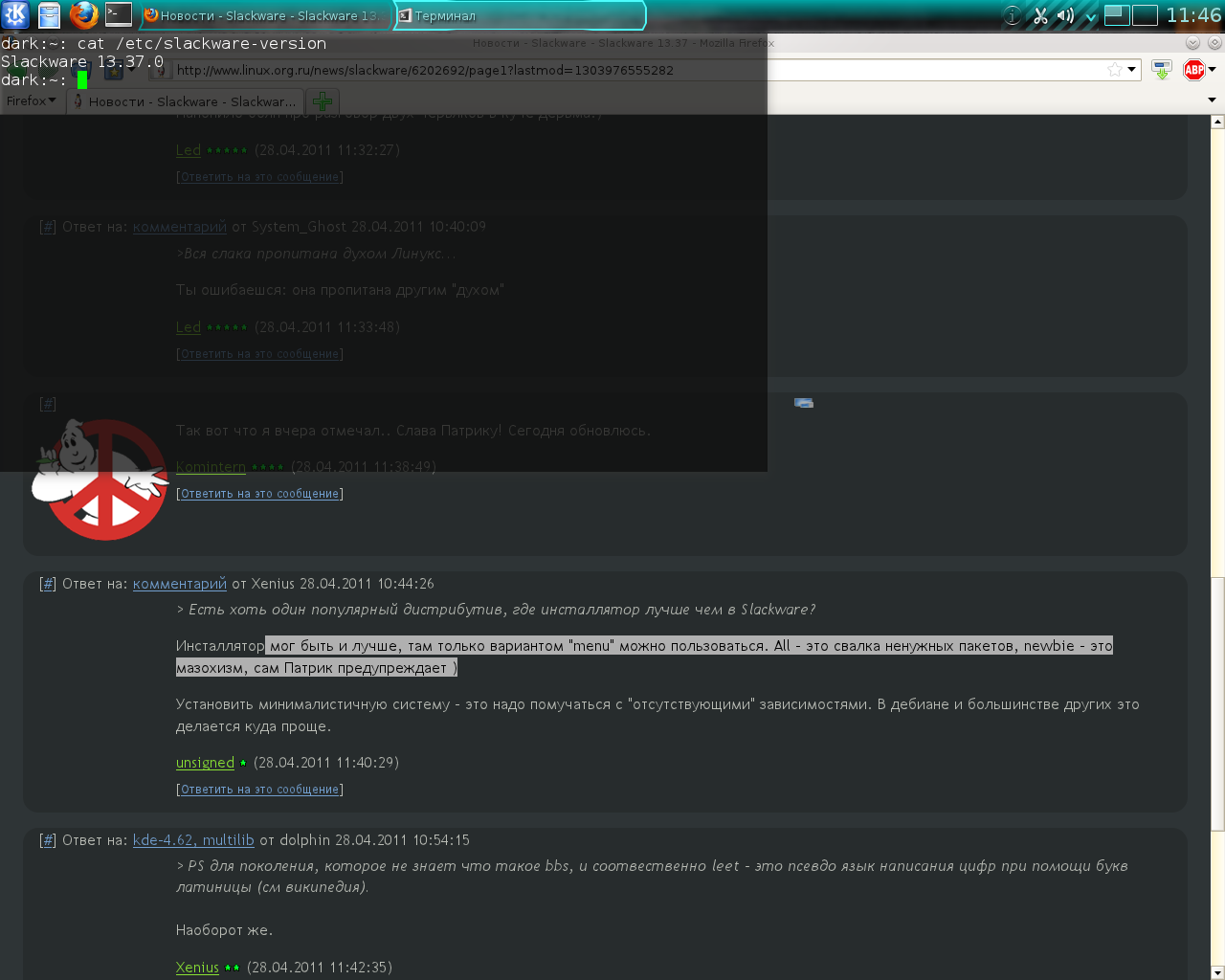Viewport: 1225px width, 980px height.
Task: Open the volume control tray icon
Action: click(x=1065, y=15)
